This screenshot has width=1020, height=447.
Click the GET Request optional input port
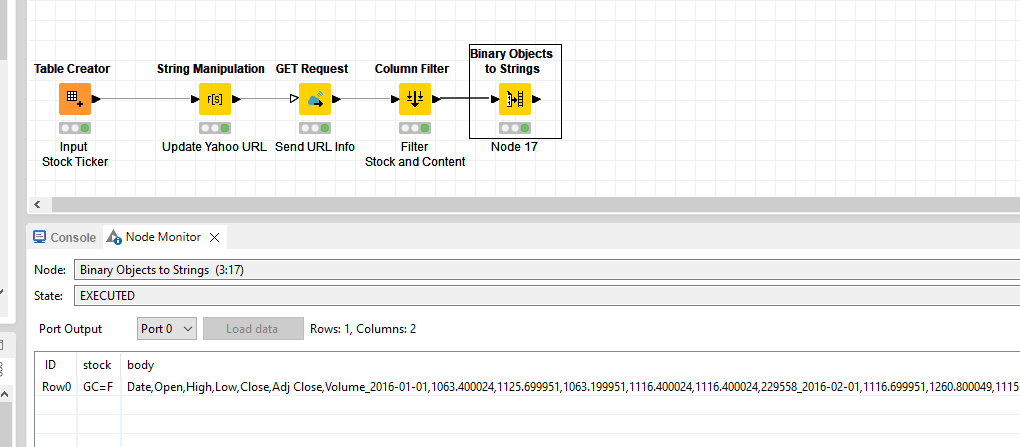[x=294, y=100]
